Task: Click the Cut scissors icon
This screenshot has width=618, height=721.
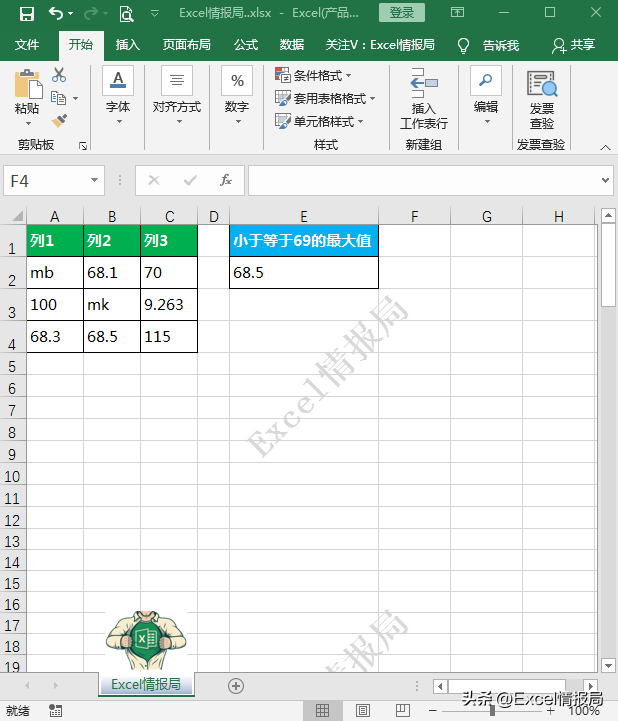Action: pyautogui.click(x=59, y=75)
